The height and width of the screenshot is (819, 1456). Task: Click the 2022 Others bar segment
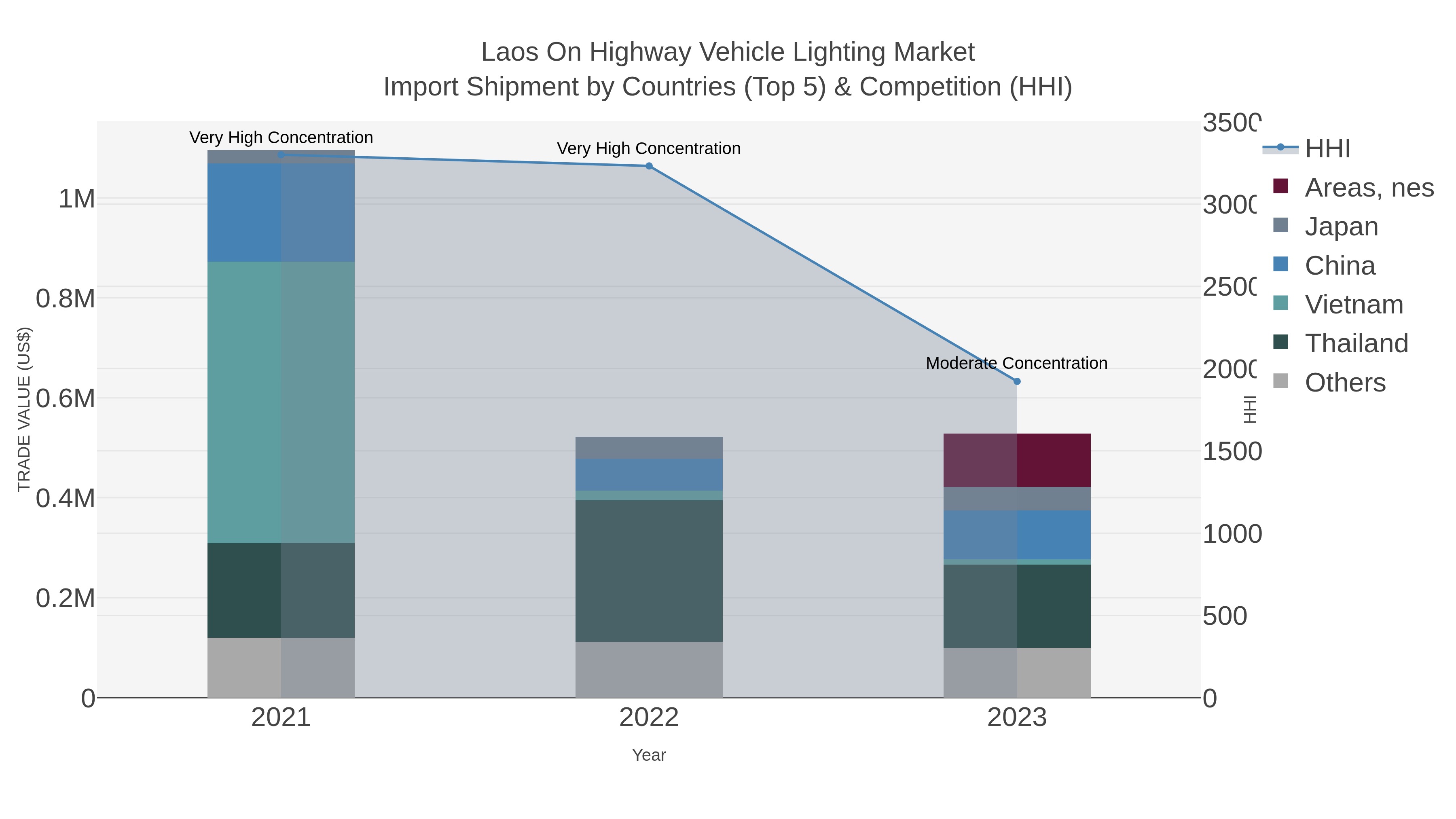pos(649,670)
